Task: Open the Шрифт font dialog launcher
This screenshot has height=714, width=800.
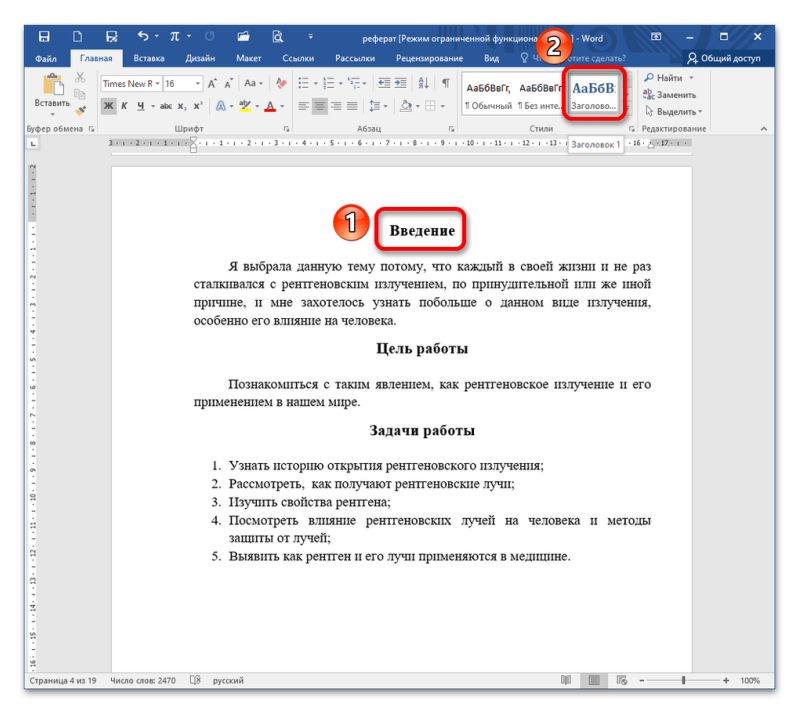Action: (286, 129)
